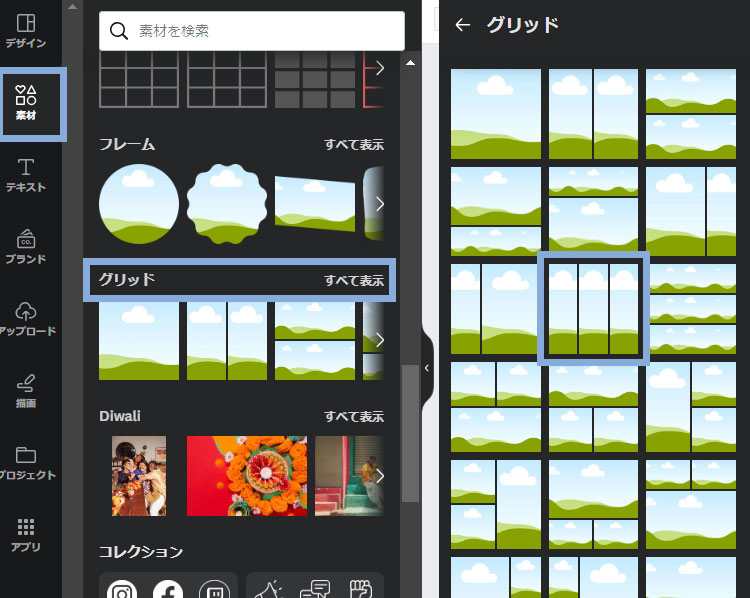
Task: Click the Instagram collection icon
Action: pos(122,589)
